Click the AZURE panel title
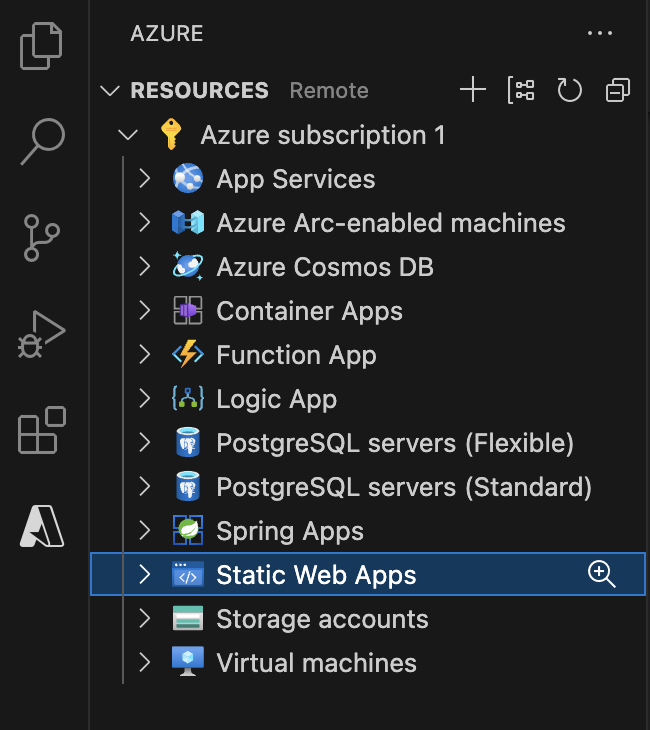The width and height of the screenshot is (650, 730). 167,34
